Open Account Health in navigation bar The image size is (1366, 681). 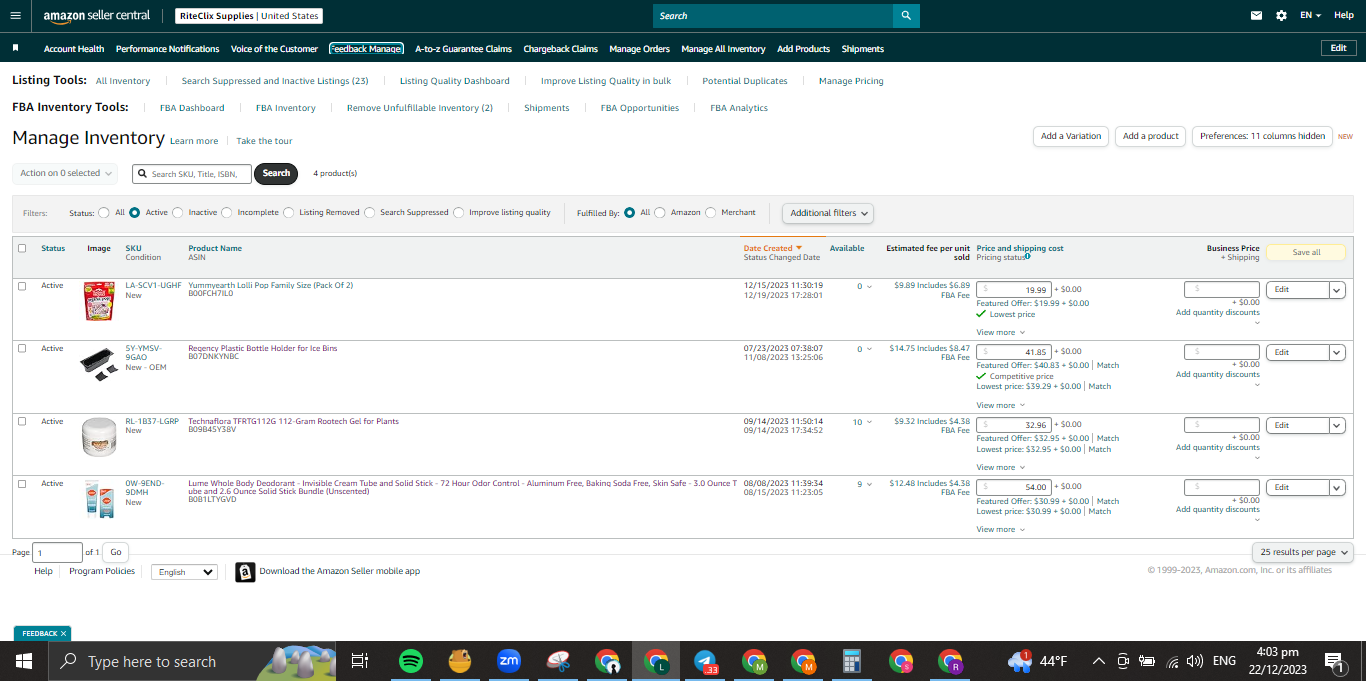point(74,49)
